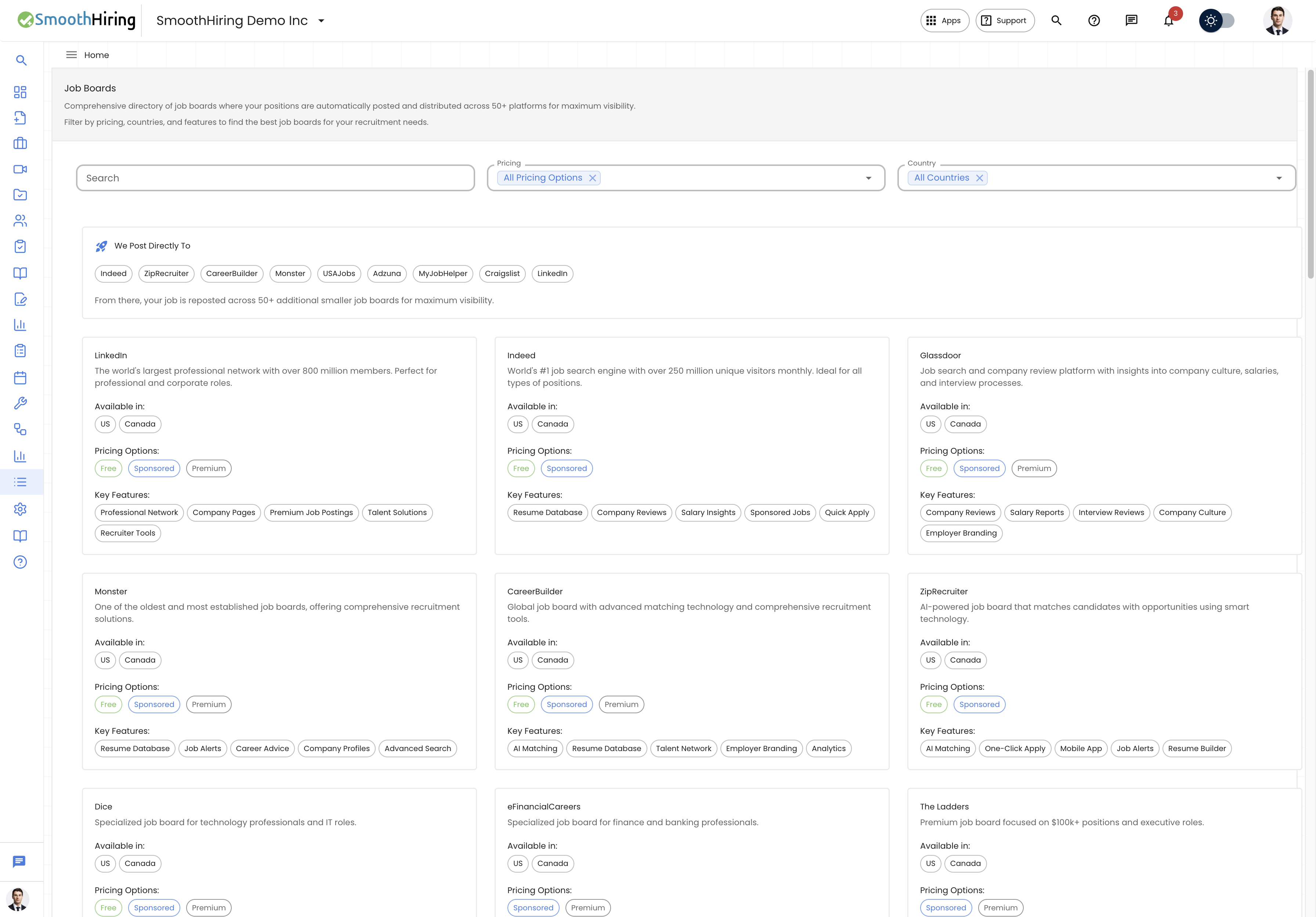This screenshot has height=917, width=1316.
Task: Click the Recruiter Tools feature chip
Action: [128, 534]
